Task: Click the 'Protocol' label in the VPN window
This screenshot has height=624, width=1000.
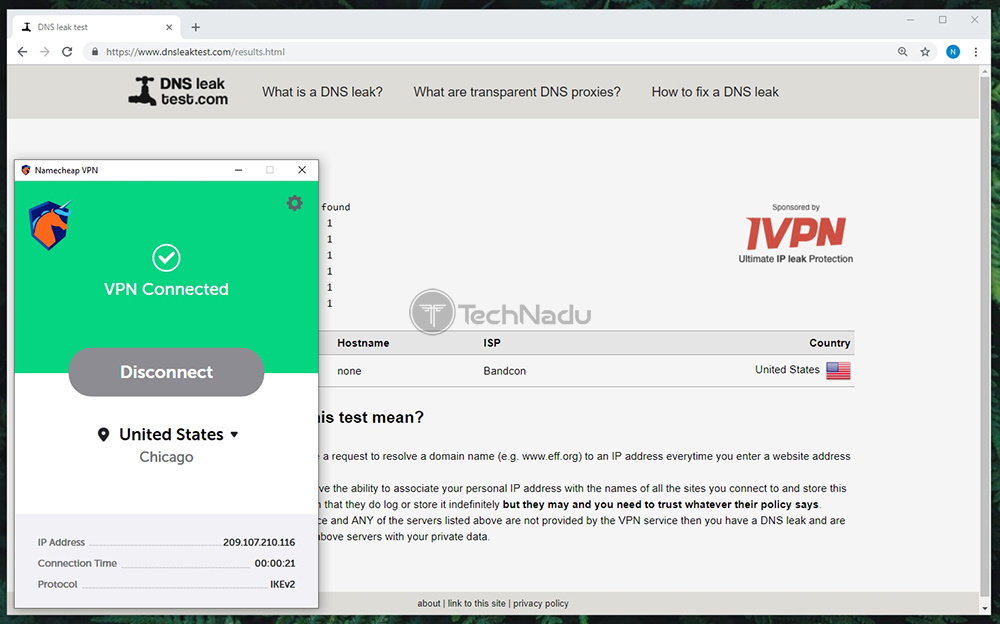Action: point(57,584)
